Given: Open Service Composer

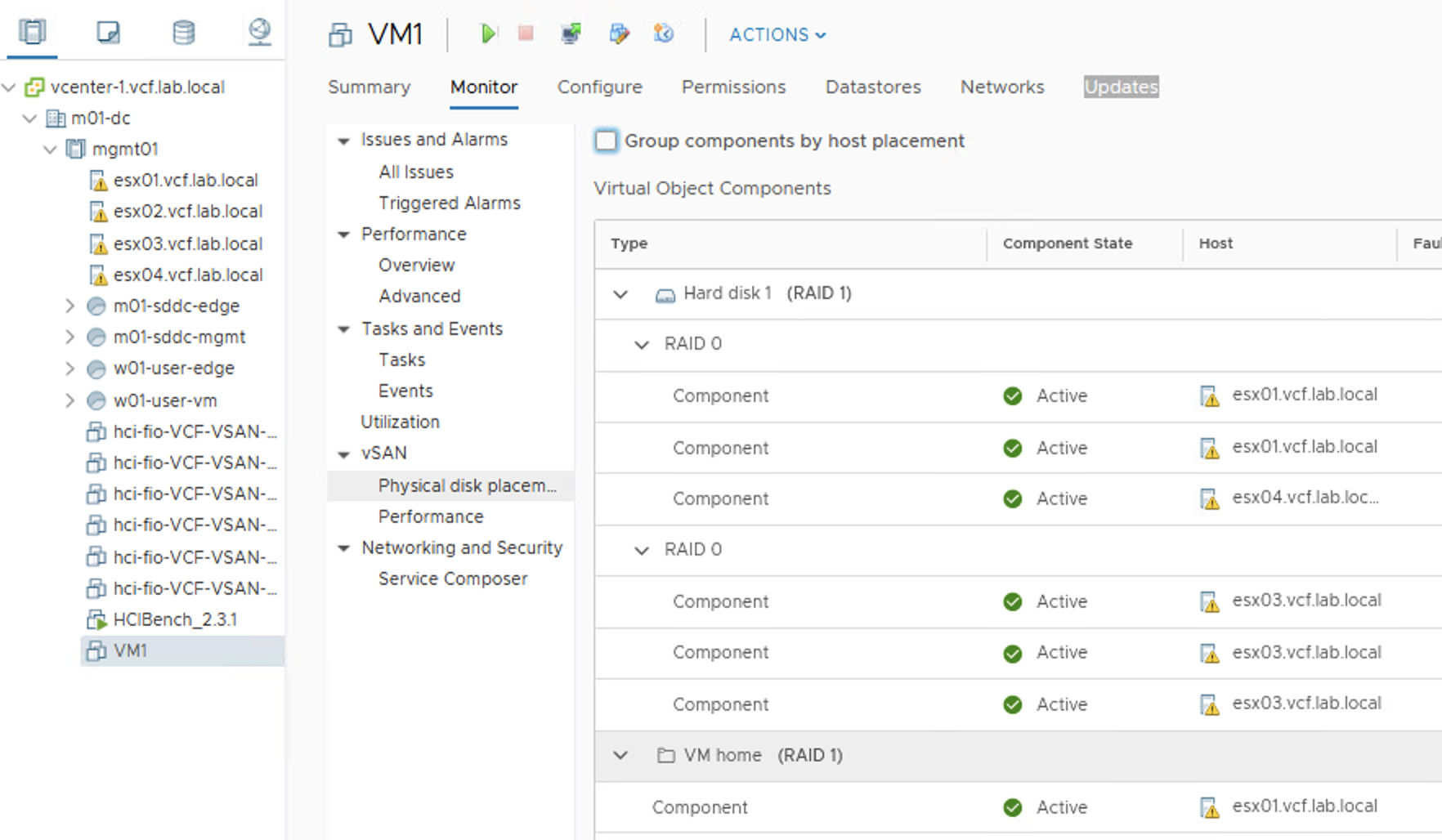Looking at the screenshot, I should [x=453, y=579].
